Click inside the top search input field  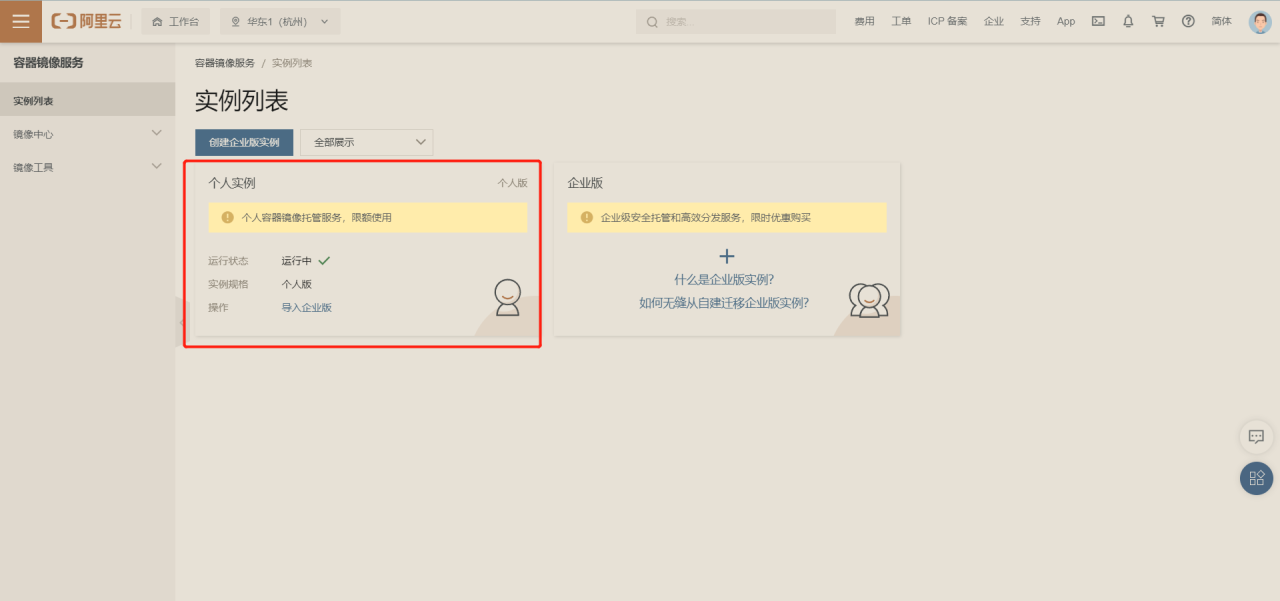click(740, 21)
